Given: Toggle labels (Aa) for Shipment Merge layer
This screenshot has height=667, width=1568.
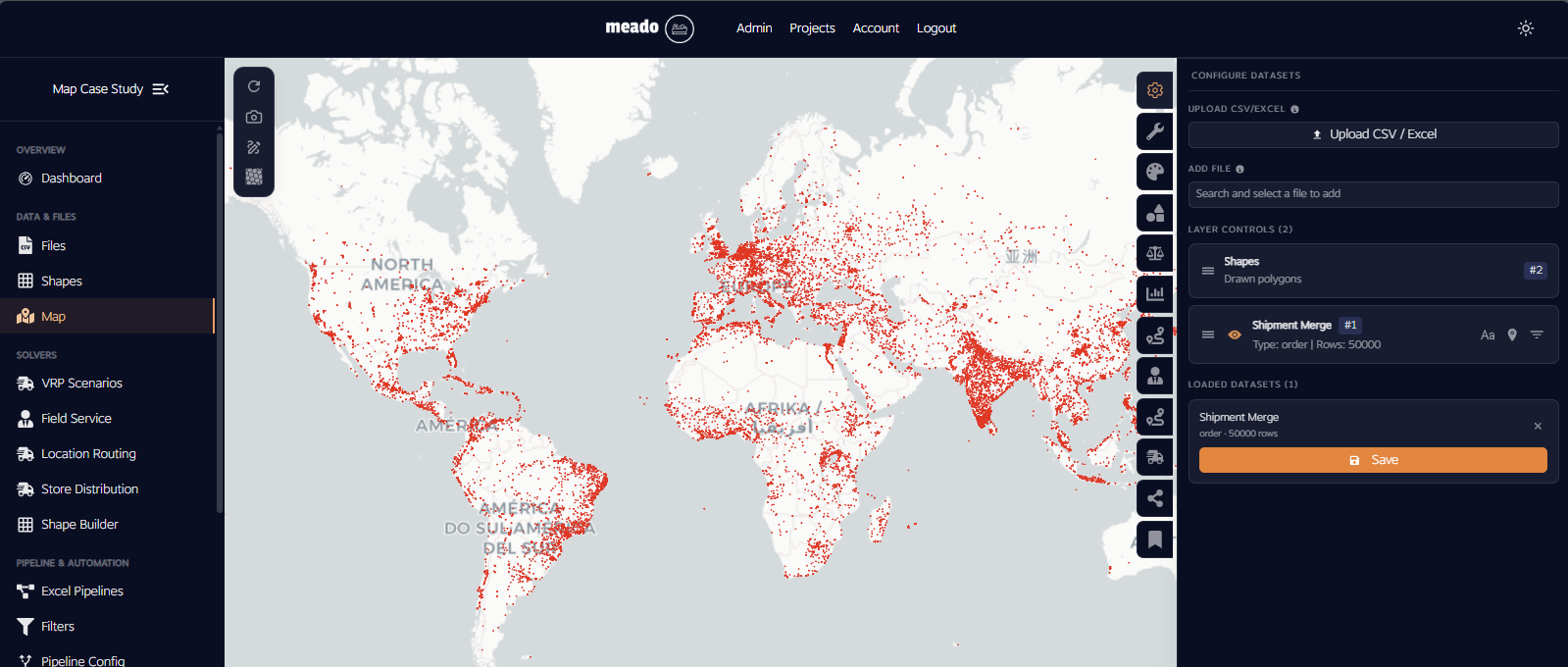Looking at the screenshot, I should [1488, 335].
